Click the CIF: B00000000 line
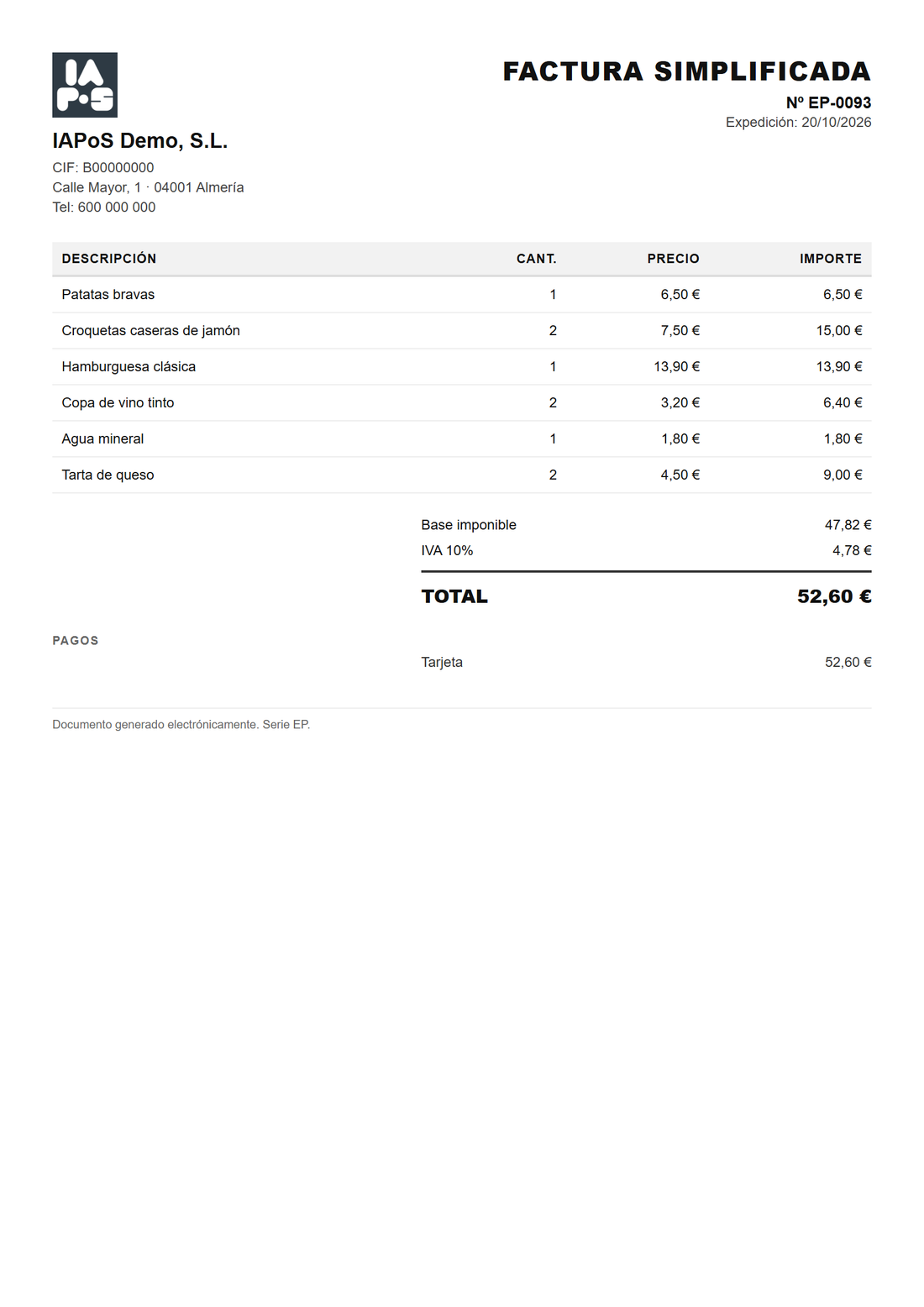Screen dimensions: 924x1307 pos(103,168)
